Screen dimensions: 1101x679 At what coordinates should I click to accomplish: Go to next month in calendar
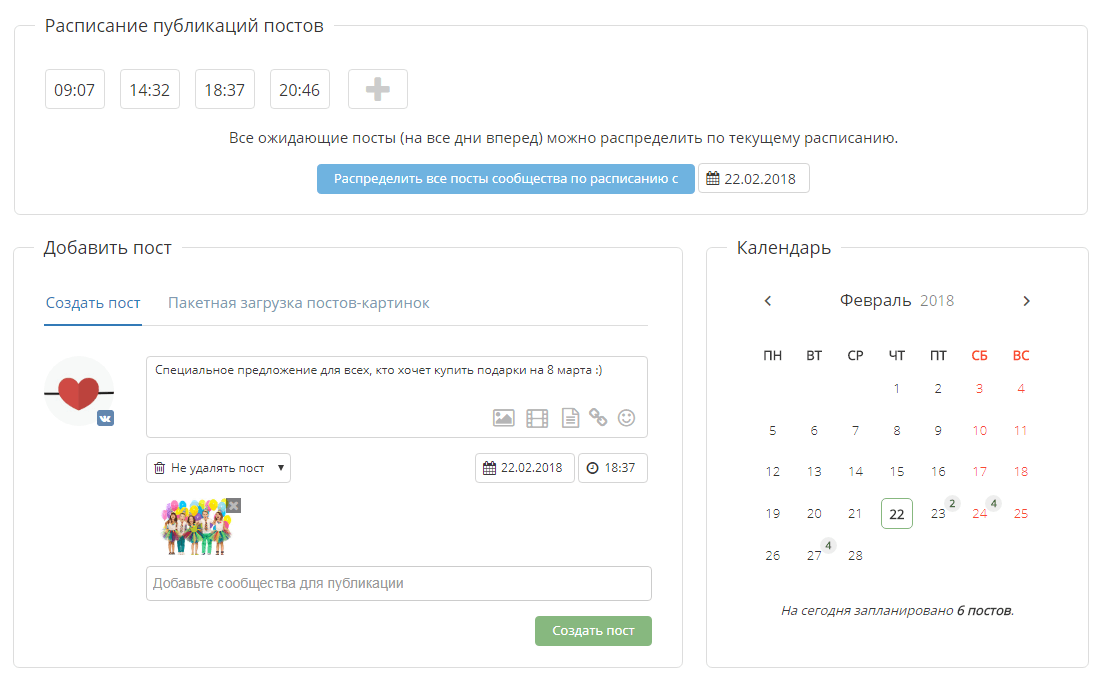click(1027, 301)
